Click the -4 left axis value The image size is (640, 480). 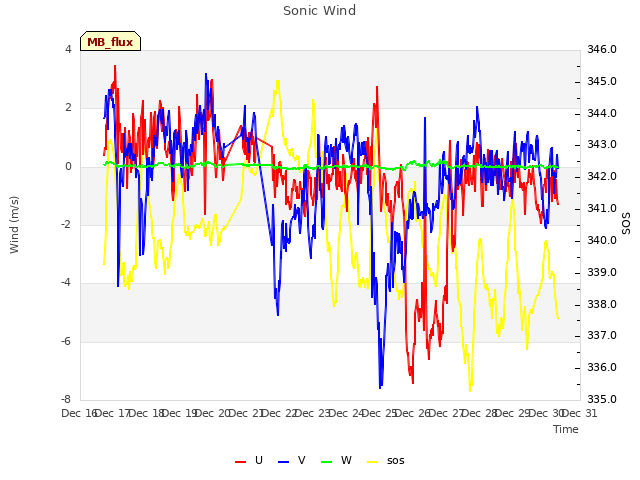66,282
